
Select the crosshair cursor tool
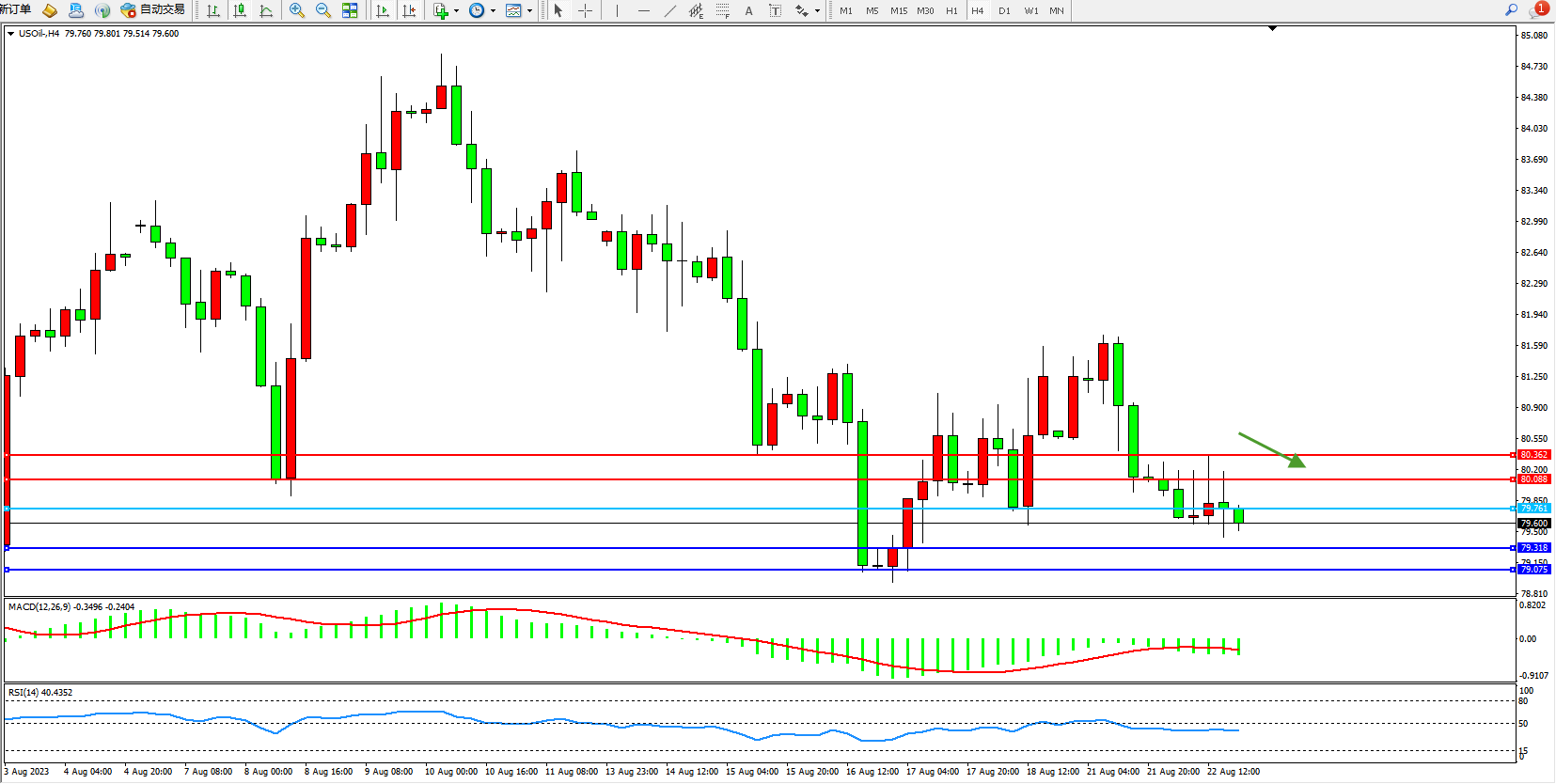[x=585, y=10]
